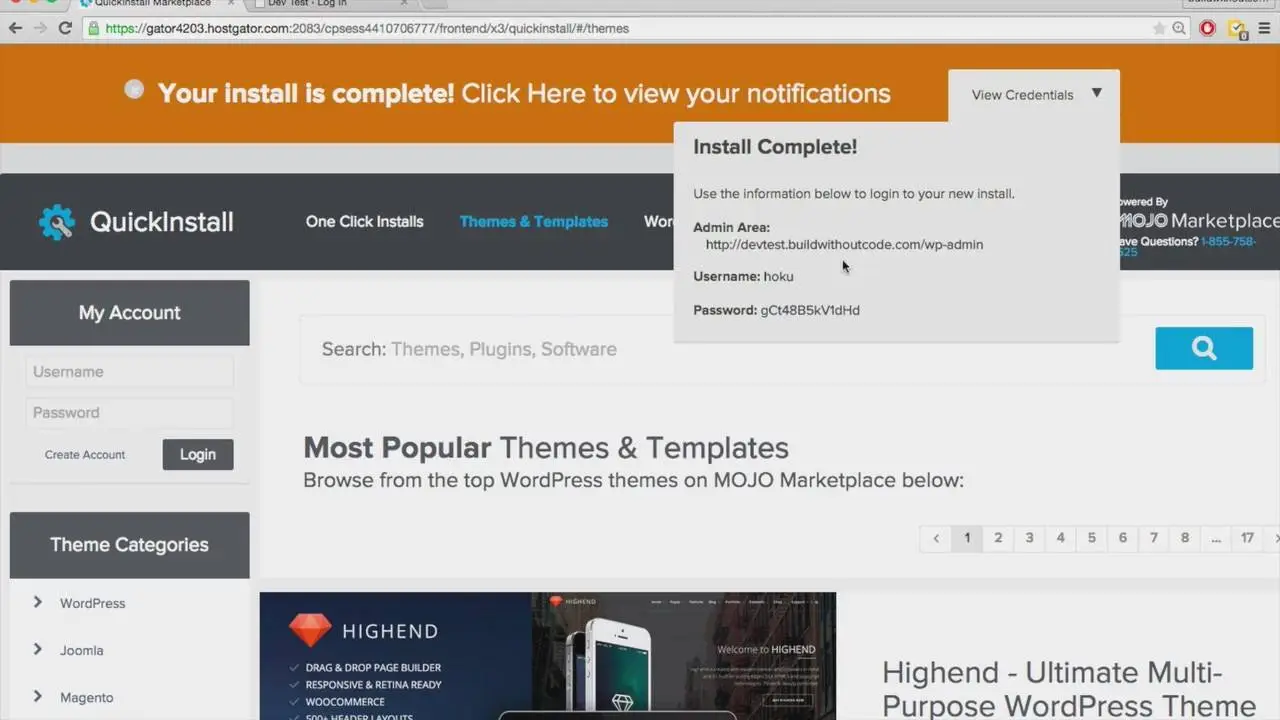This screenshot has width=1280, height=720.
Task: Close the Dev Test Log In tab
Action: coord(405,3)
